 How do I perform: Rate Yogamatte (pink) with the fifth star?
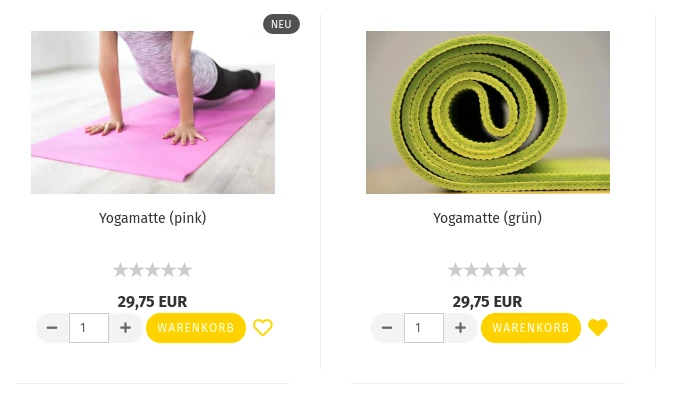(x=185, y=270)
